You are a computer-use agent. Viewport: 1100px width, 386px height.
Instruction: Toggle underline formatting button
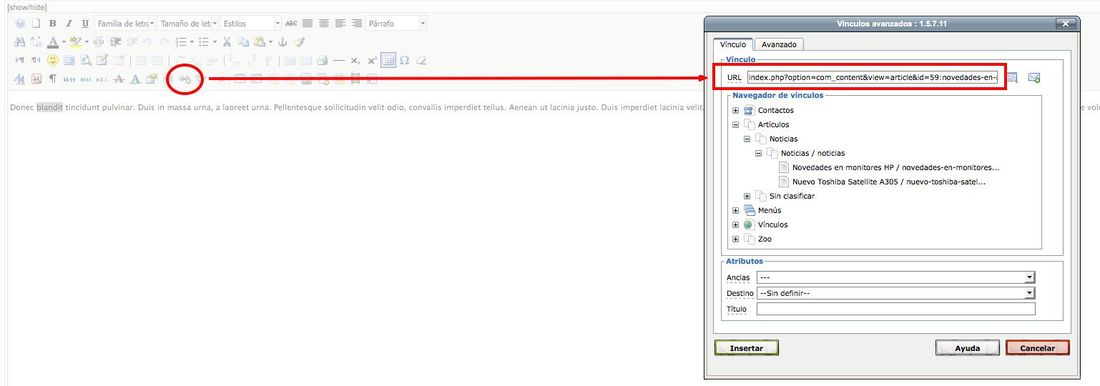[85, 23]
